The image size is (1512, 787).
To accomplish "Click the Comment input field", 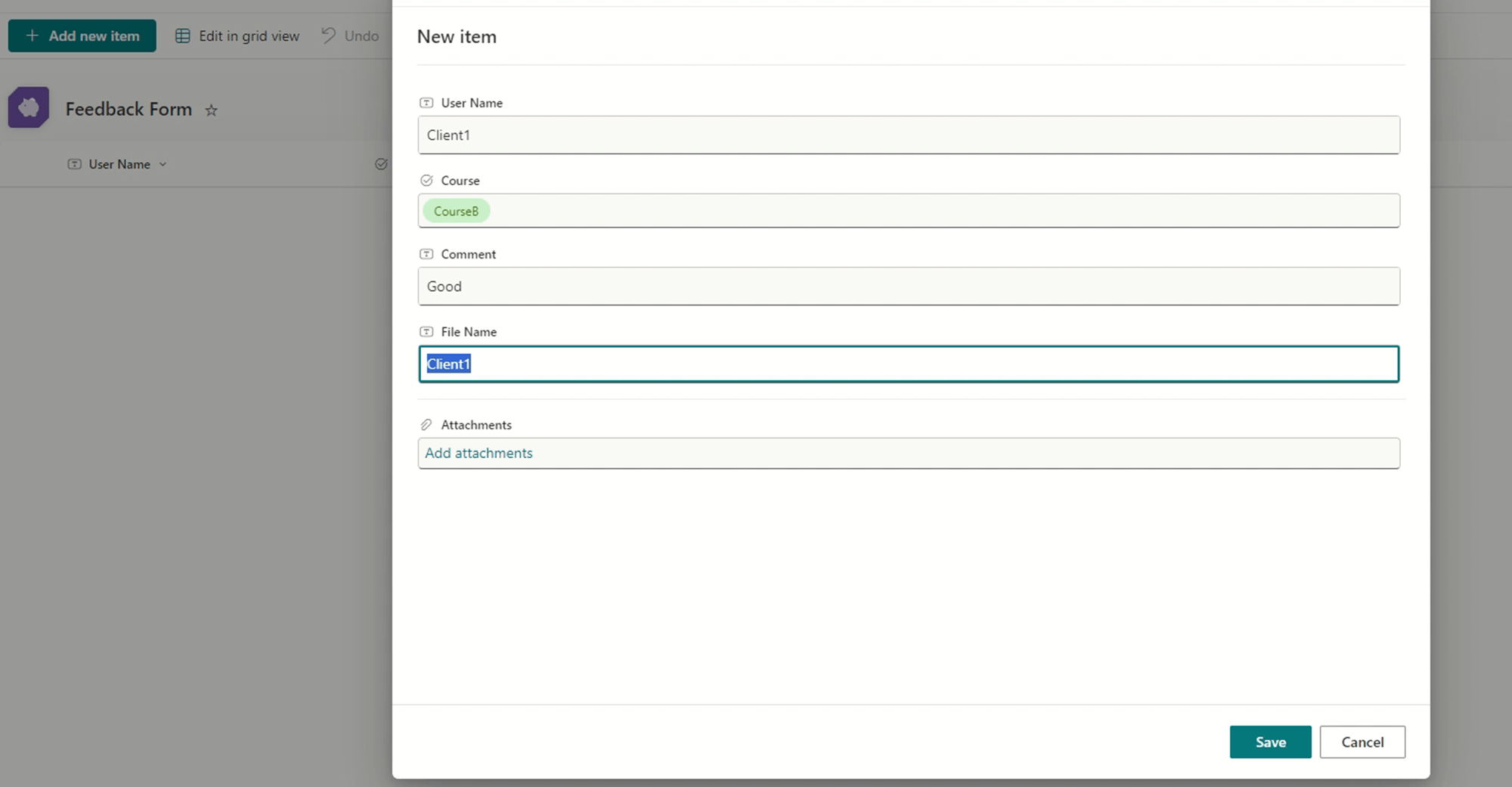I will [909, 287].
